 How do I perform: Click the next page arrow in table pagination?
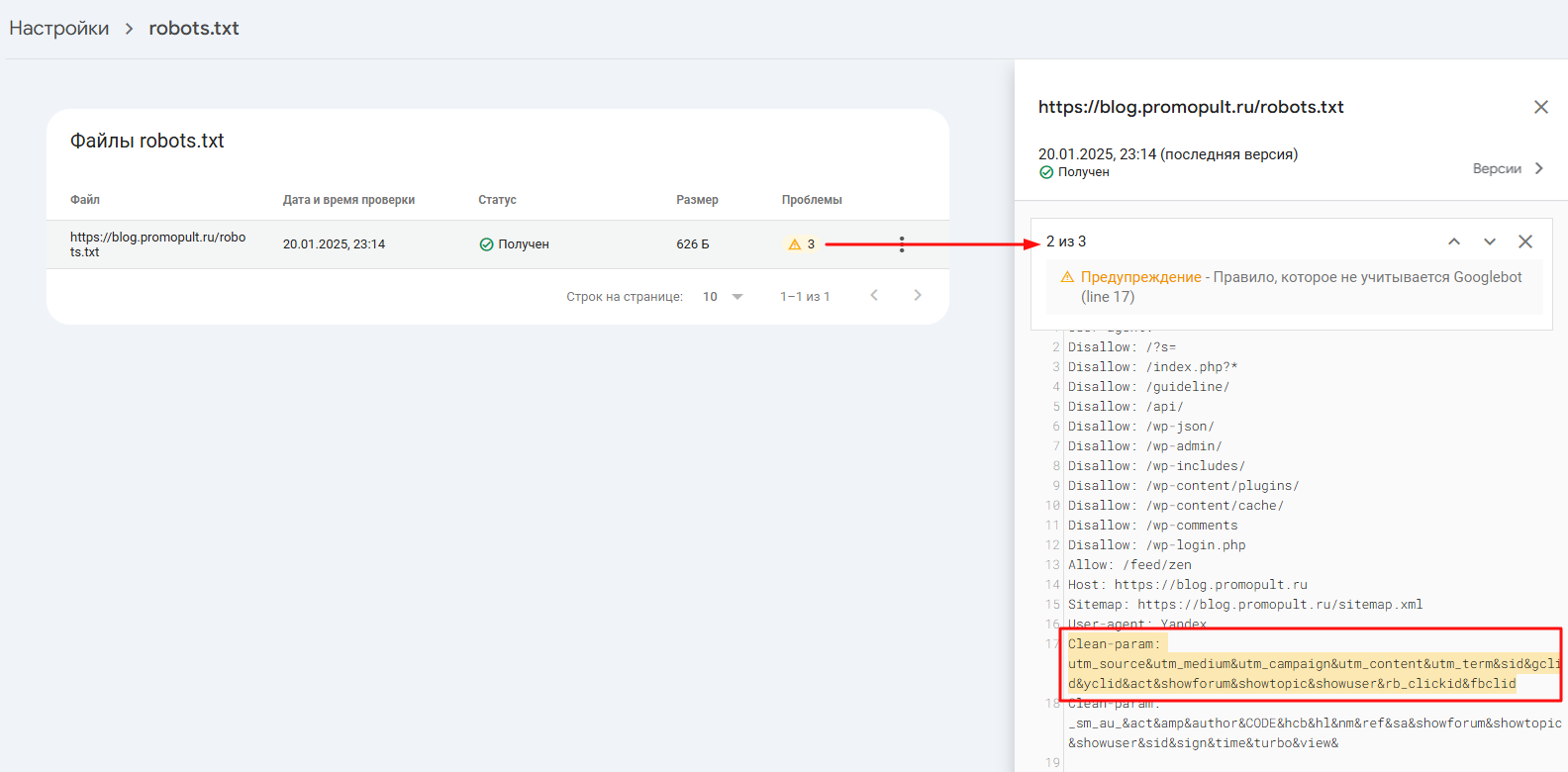tap(917, 295)
